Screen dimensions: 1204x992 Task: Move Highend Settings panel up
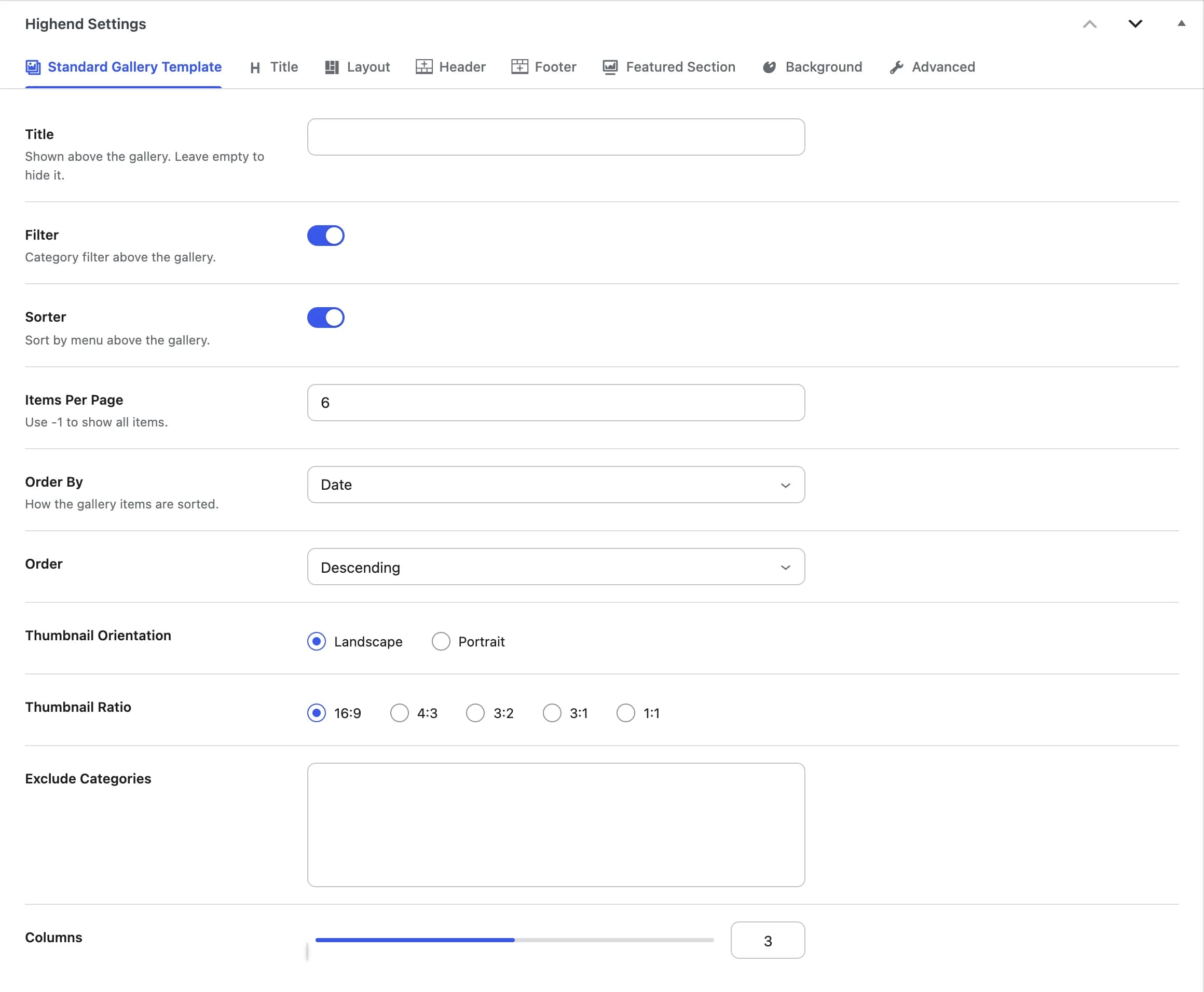tap(1090, 23)
